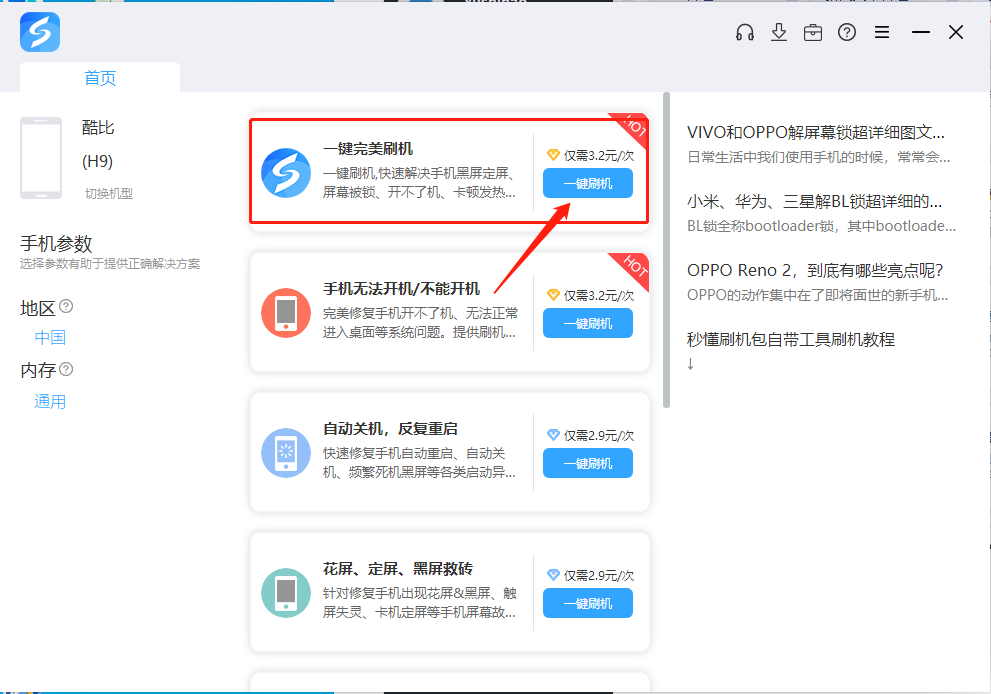Viewport: 991px width, 694px height.
Task: Open the hamburger menu icon
Action: tap(882, 32)
